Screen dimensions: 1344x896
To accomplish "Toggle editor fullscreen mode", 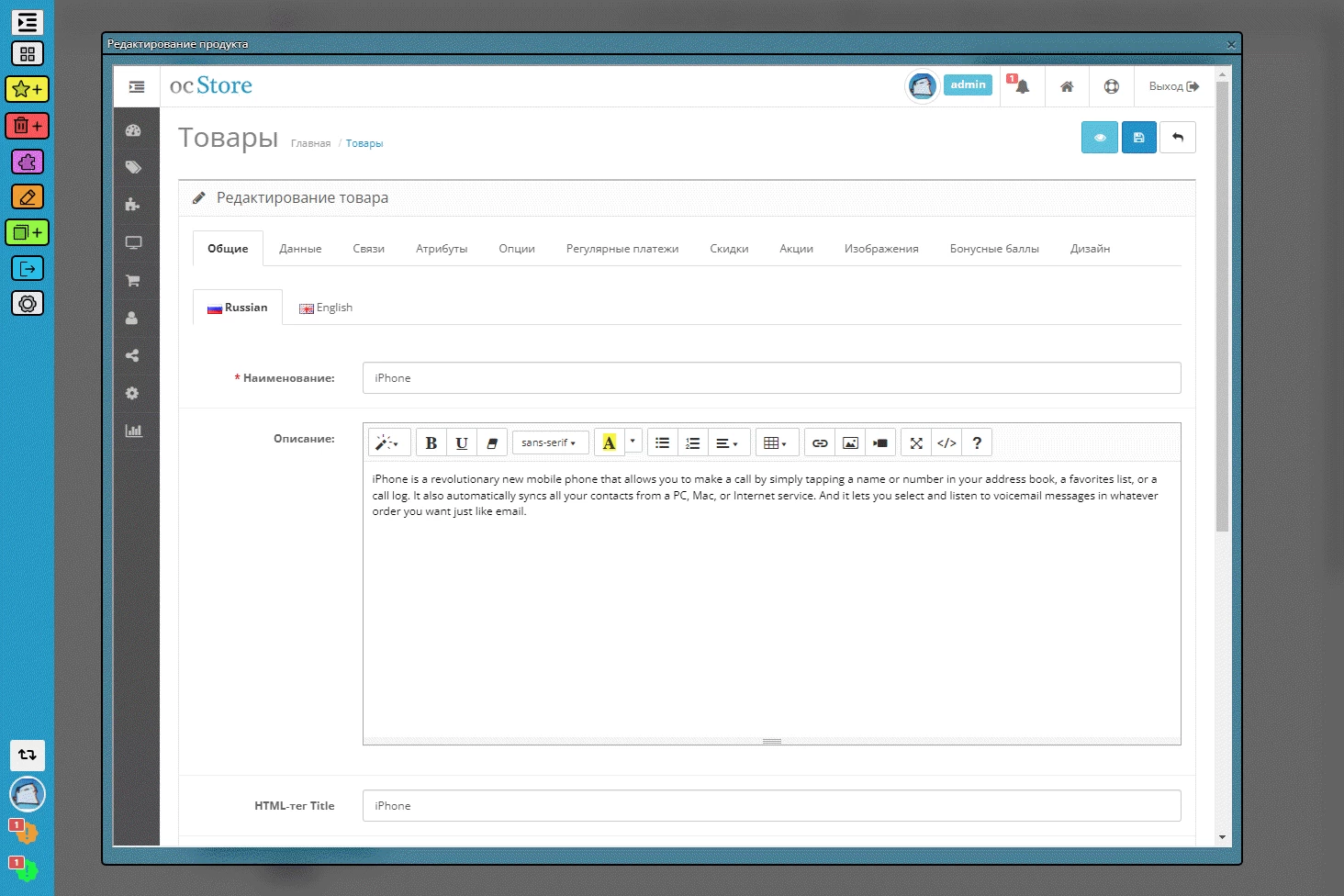I will click(916, 442).
